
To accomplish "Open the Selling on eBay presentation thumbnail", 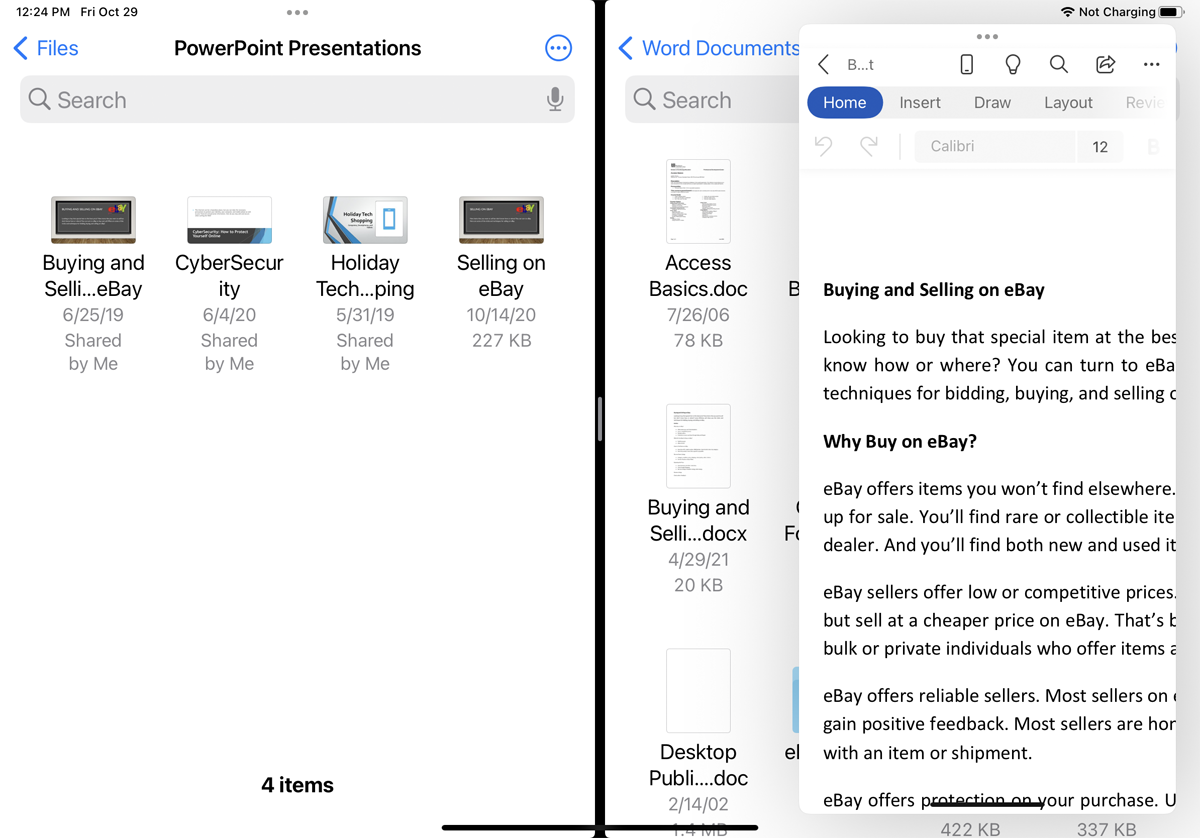I will click(x=501, y=219).
